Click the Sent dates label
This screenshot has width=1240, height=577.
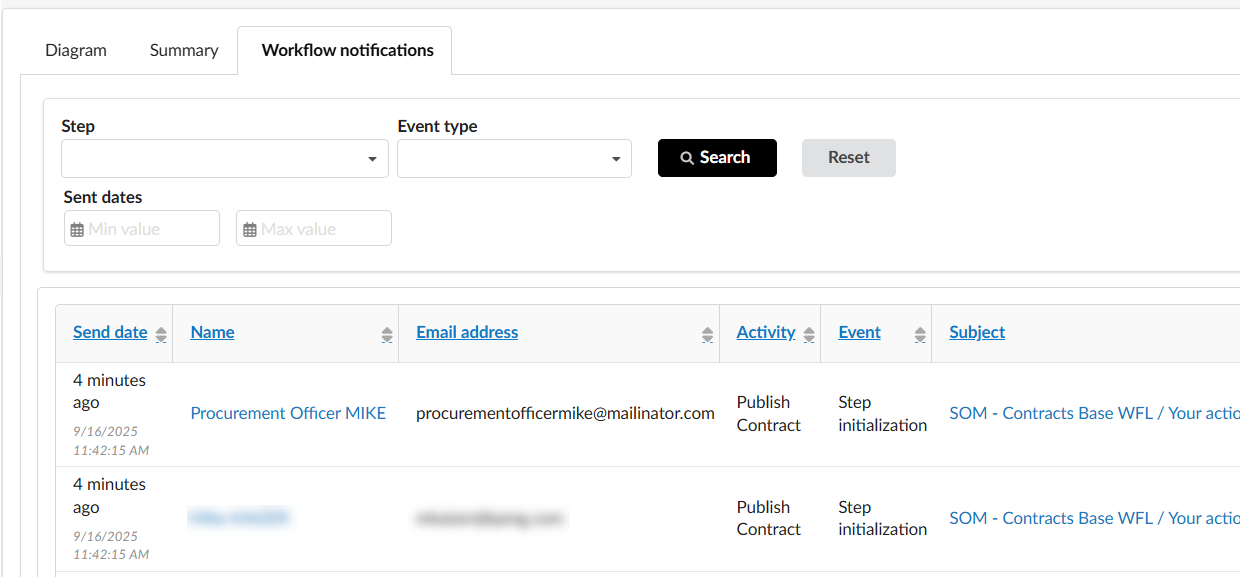[x=103, y=197]
